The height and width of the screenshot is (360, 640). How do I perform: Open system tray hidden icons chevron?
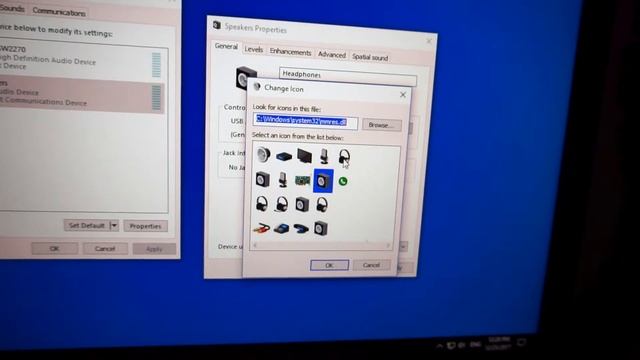[x=439, y=346]
